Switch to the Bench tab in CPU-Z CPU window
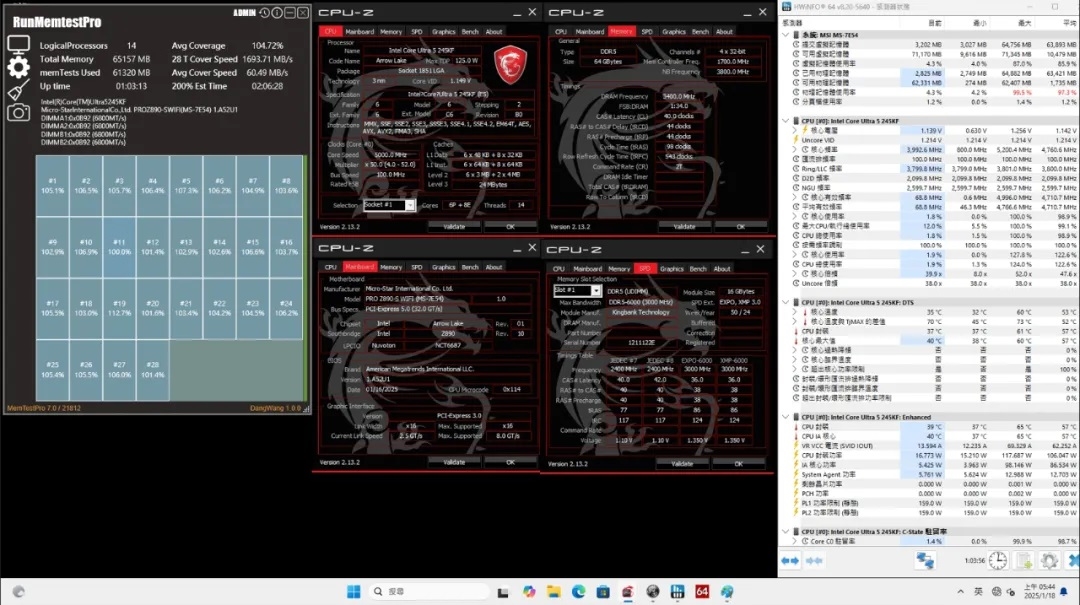 (470, 31)
